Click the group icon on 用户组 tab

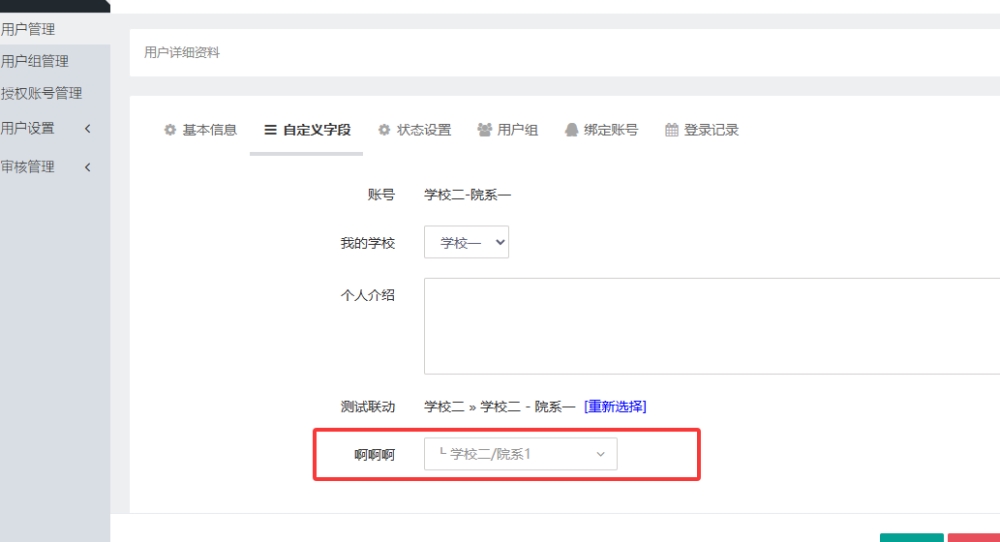point(485,130)
